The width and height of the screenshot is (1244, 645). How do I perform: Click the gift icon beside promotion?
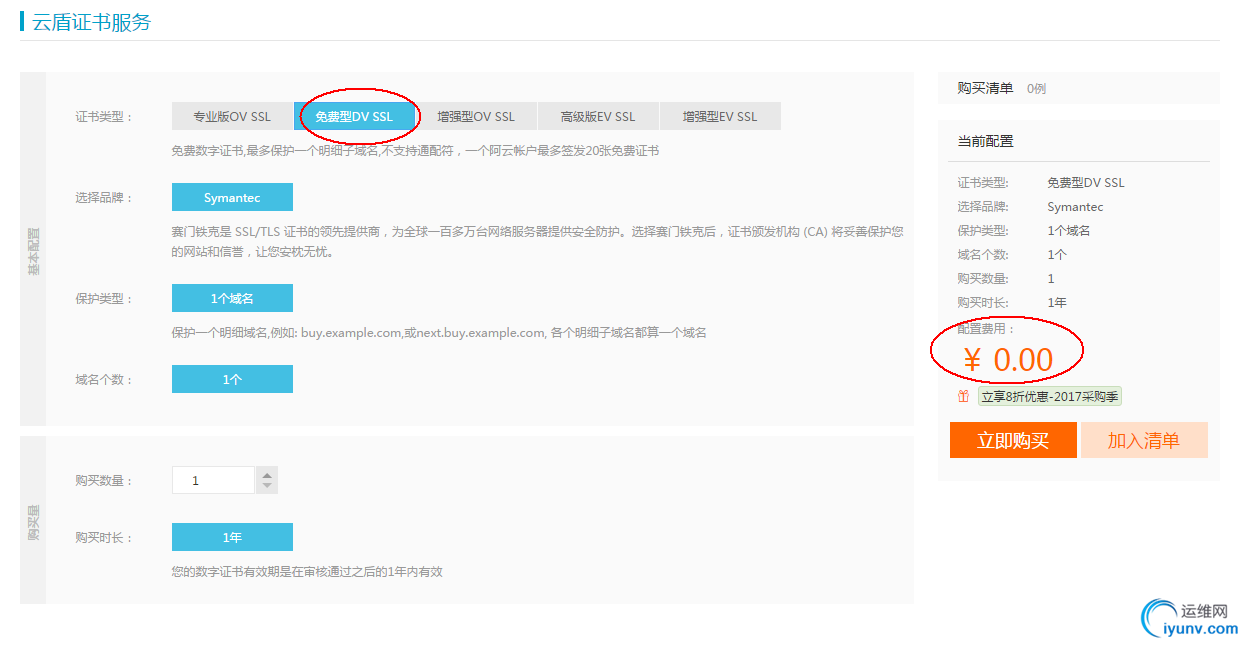[x=963, y=396]
